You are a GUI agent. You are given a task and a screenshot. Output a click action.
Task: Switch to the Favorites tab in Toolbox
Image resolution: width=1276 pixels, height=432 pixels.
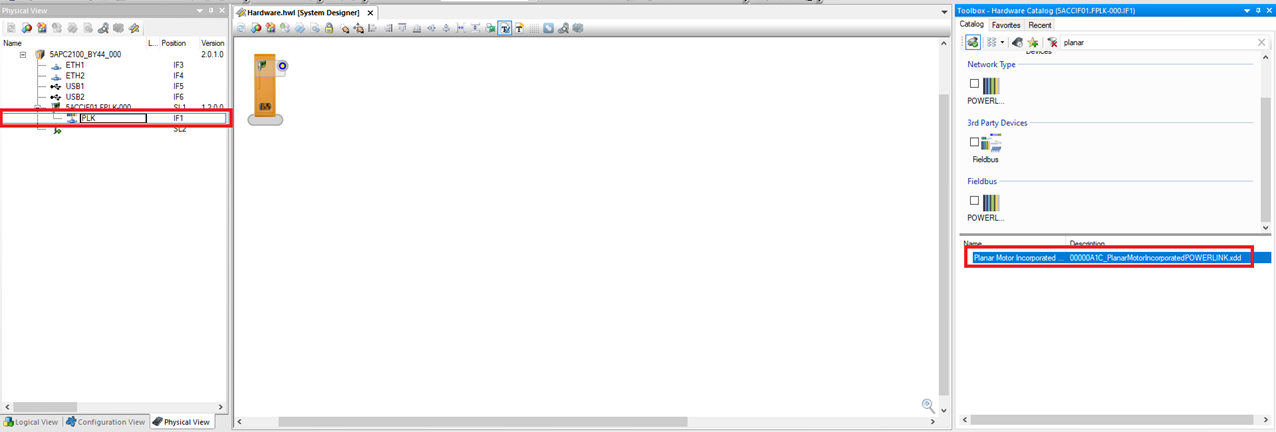point(1005,25)
